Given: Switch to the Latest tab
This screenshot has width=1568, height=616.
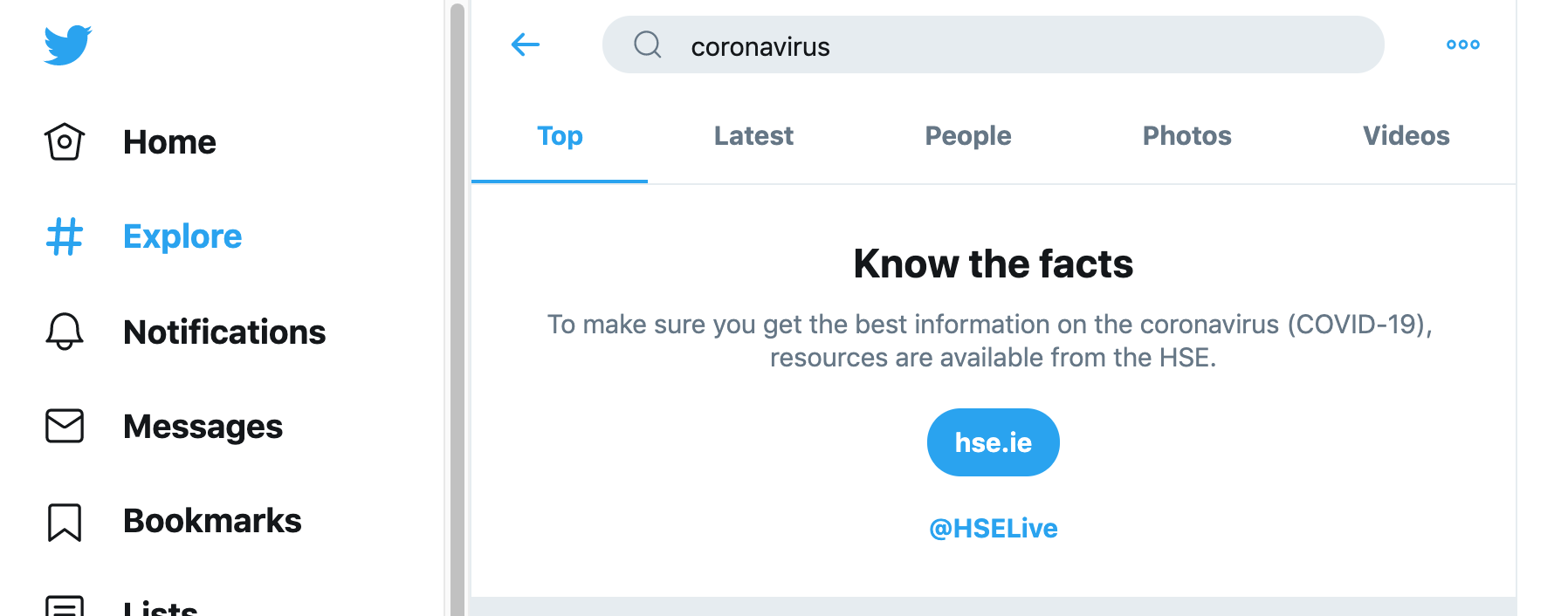Looking at the screenshot, I should click(753, 136).
